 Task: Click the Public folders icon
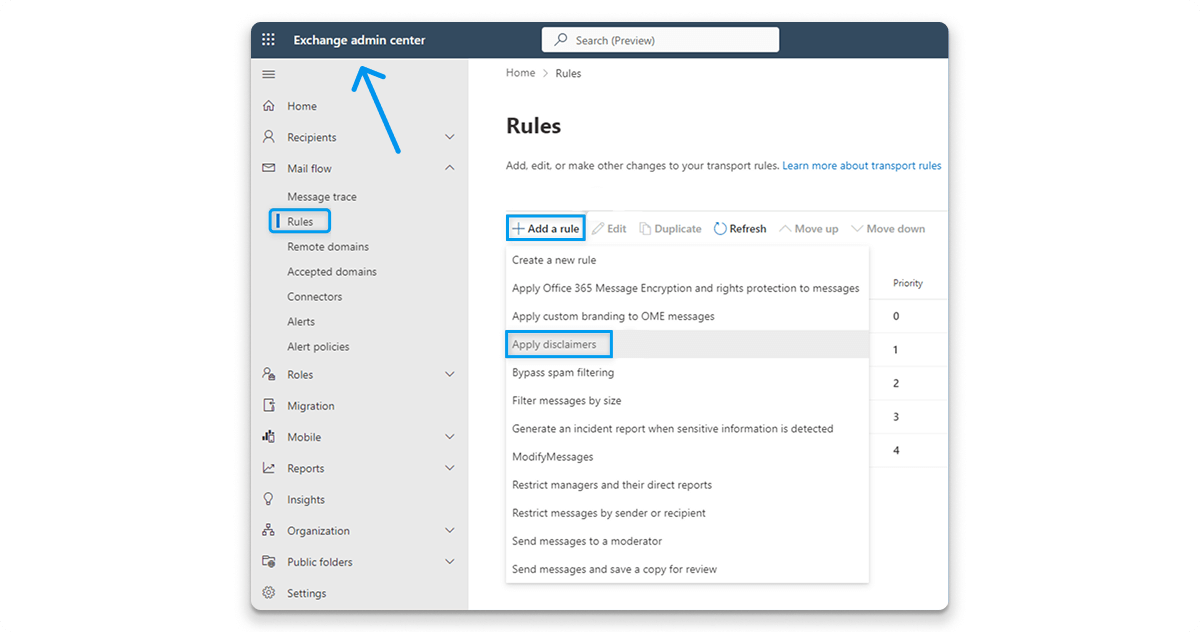(x=268, y=561)
